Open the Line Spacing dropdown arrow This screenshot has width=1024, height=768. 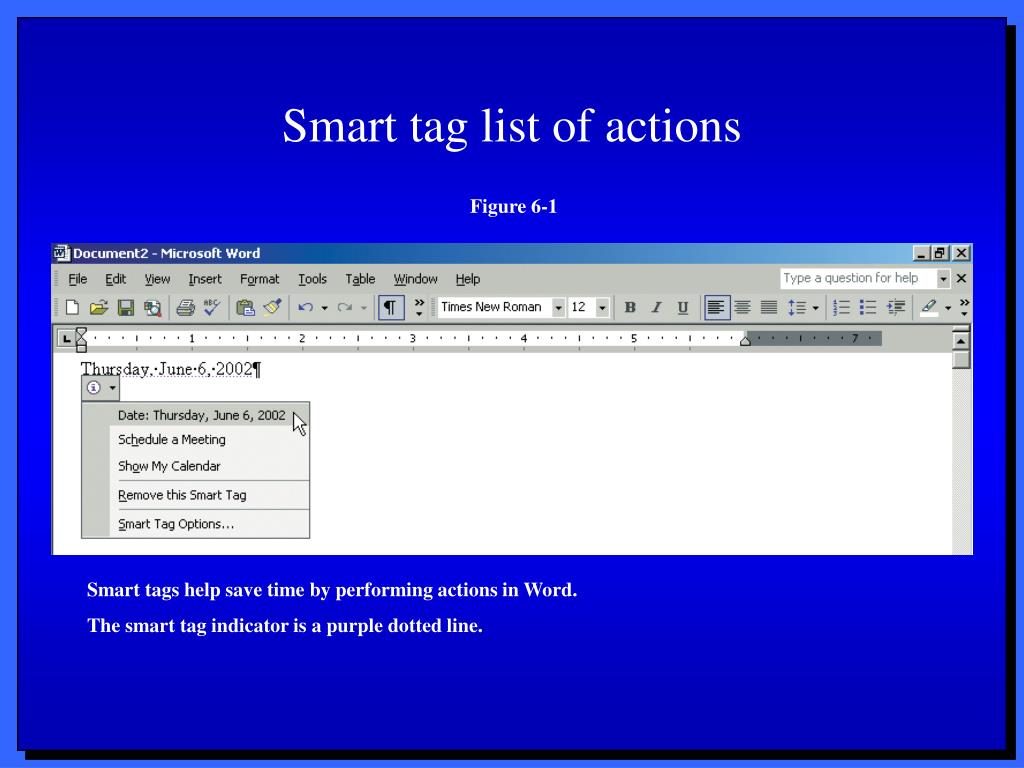(x=816, y=308)
